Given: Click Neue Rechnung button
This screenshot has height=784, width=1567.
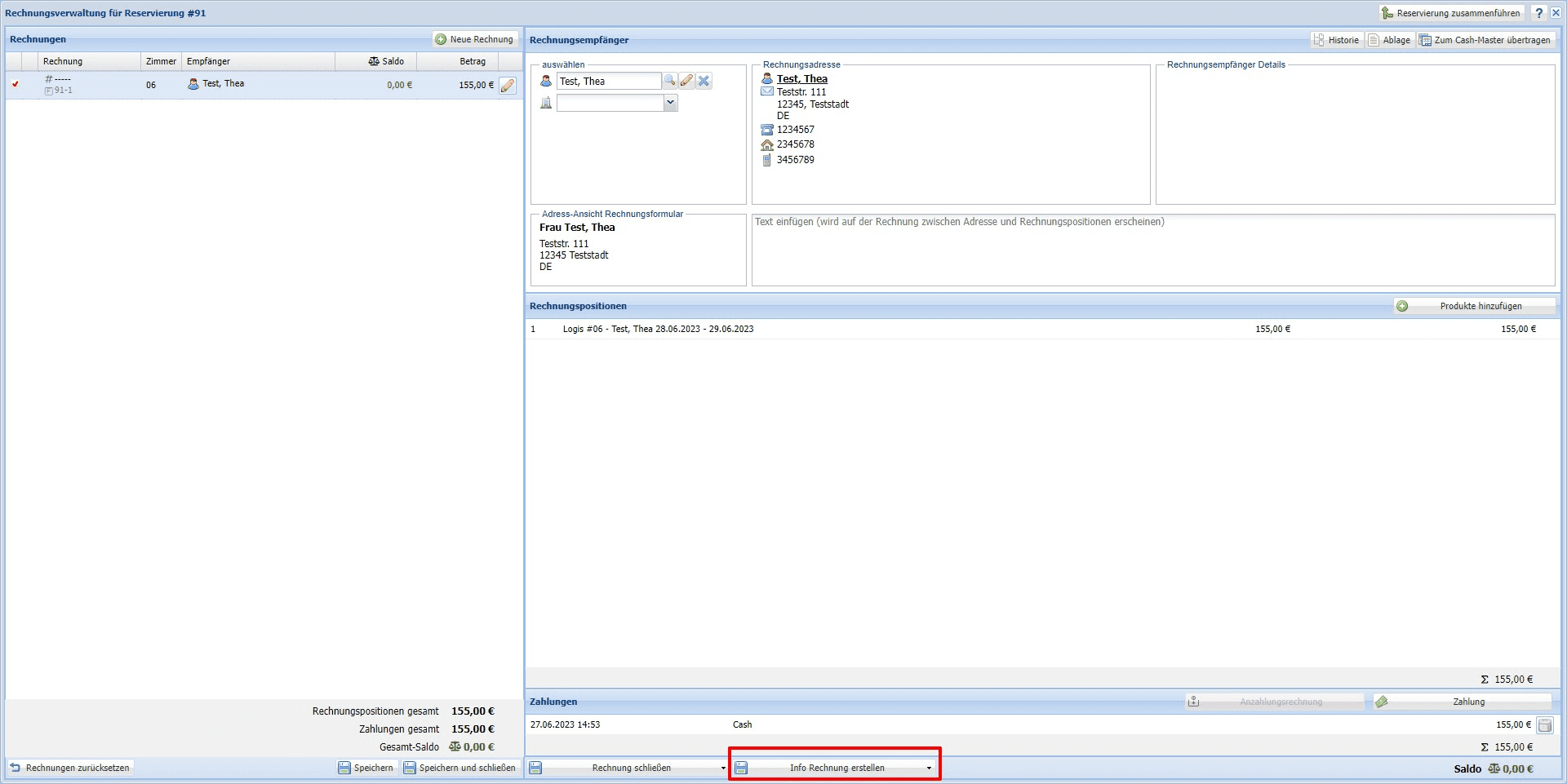Looking at the screenshot, I should (474, 39).
